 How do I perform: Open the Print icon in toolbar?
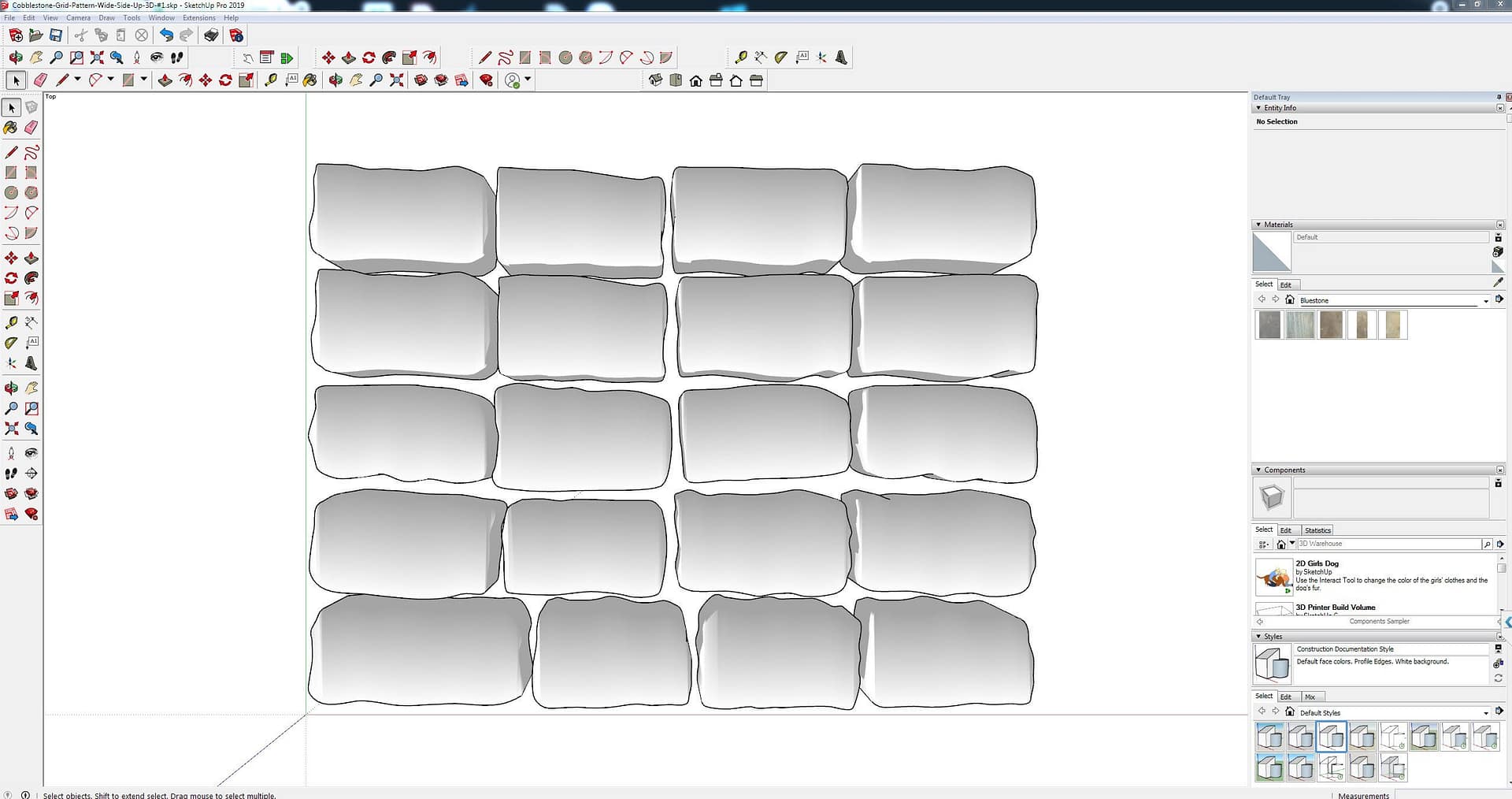[x=211, y=35]
